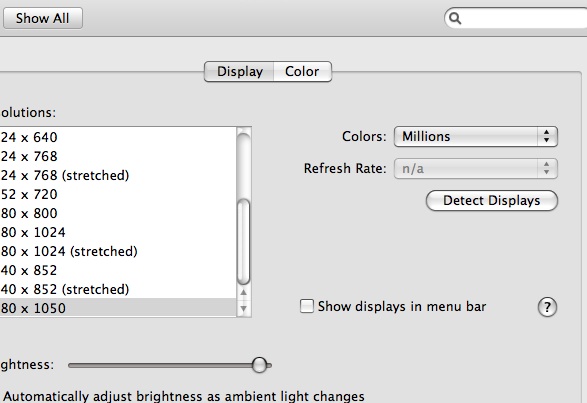This screenshot has width=587, height=403.
Task: Click the Detect Displays button
Action: [492, 200]
